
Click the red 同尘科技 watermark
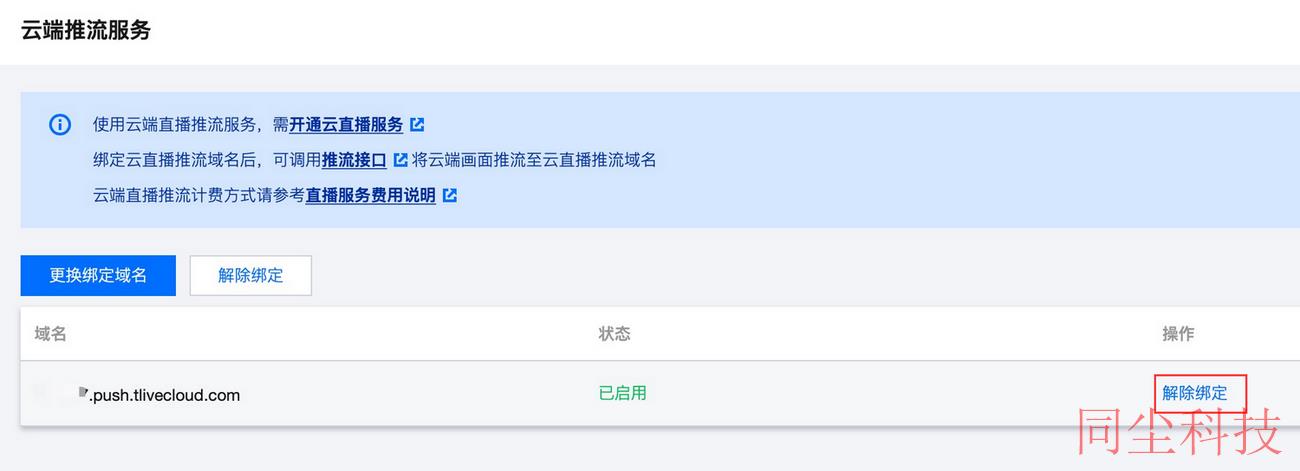pyautogui.click(x=1179, y=433)
